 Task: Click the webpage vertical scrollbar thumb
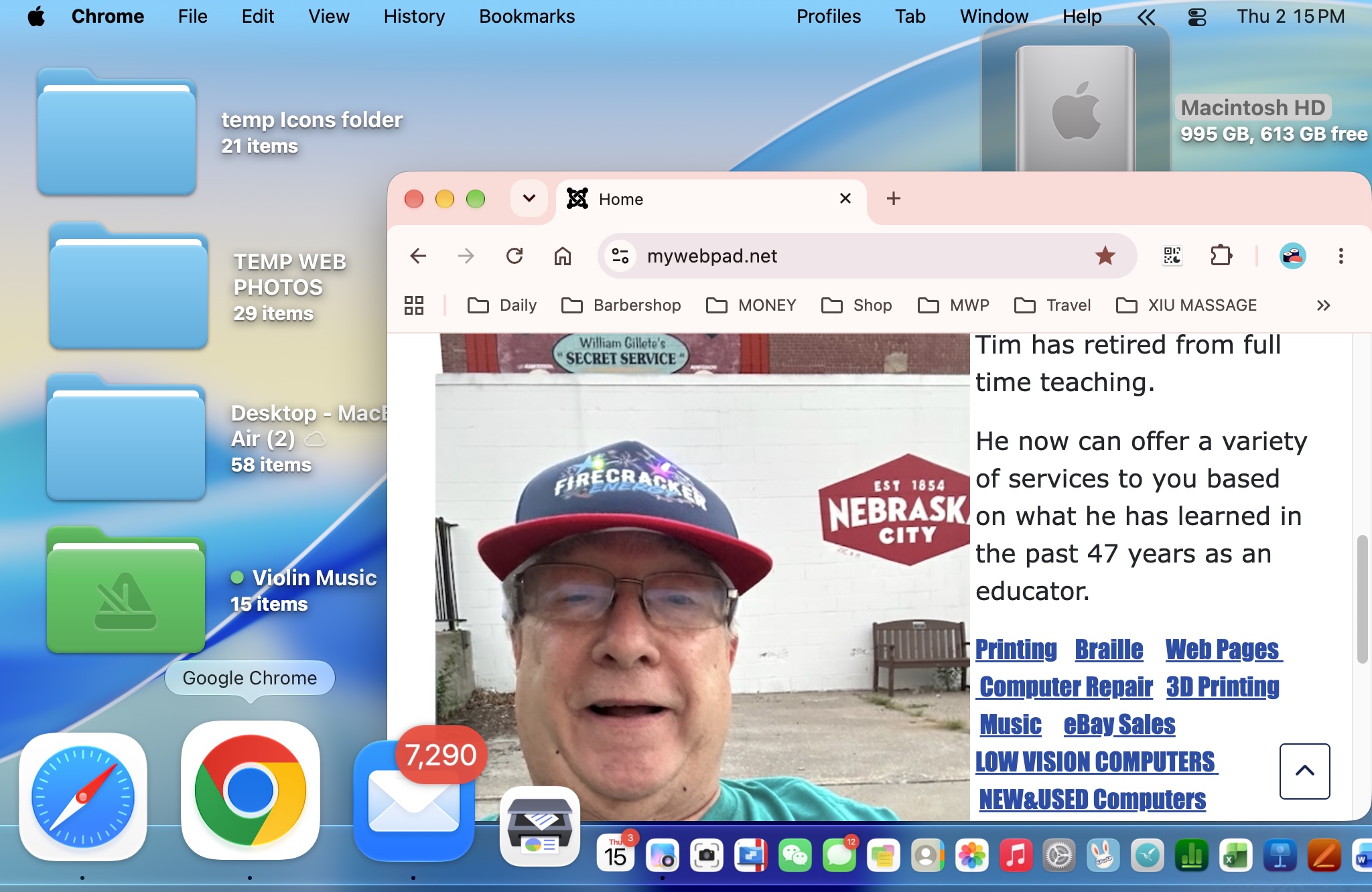click(1362, 599)
